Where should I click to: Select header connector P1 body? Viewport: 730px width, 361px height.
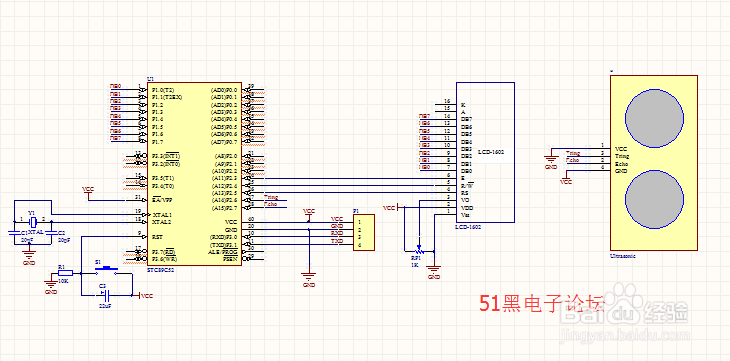[364, 232]
